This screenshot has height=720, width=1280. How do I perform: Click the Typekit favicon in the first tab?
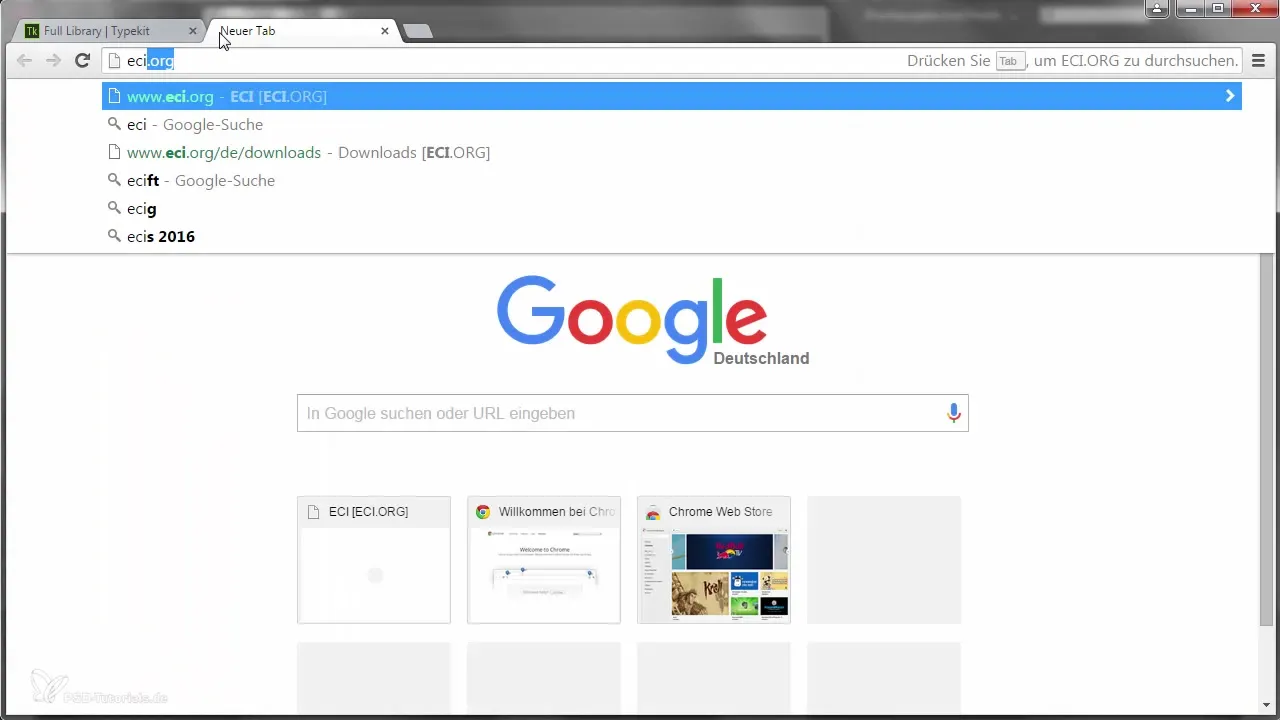tap(32, 31)
